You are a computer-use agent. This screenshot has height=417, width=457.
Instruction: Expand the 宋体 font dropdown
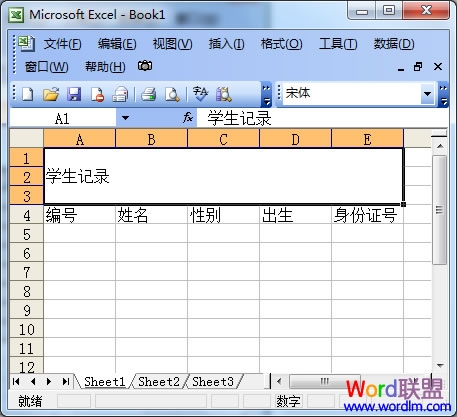[x=427, y=94]
